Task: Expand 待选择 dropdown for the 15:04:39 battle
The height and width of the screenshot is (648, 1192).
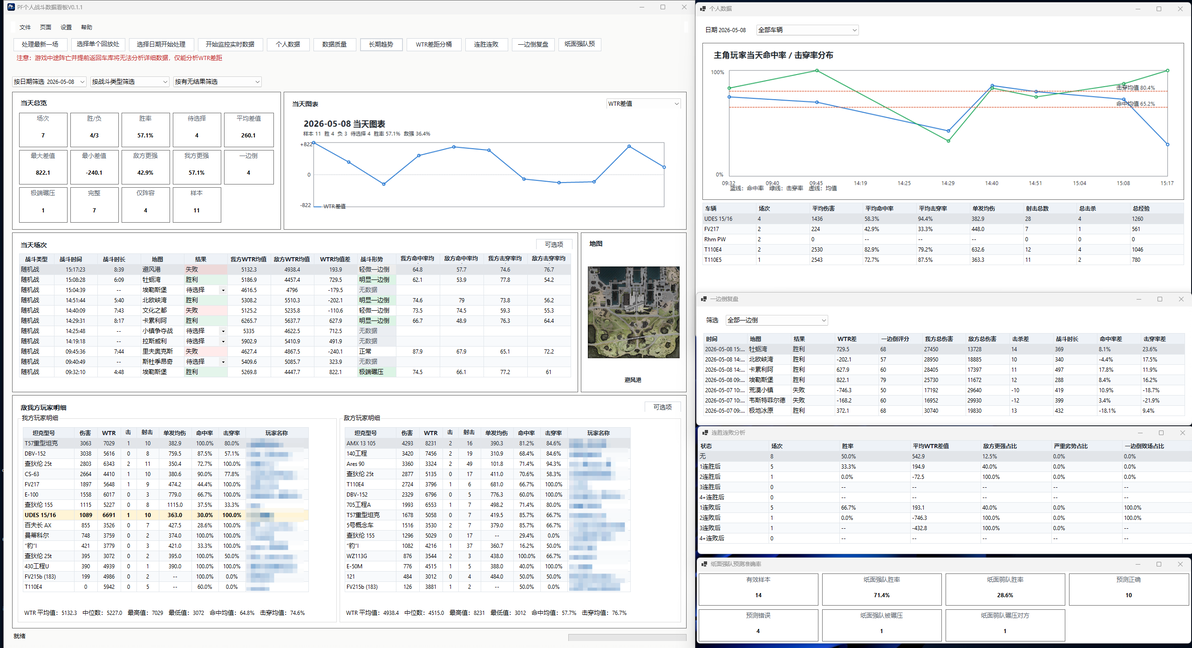Action: (x=224, y=290)
